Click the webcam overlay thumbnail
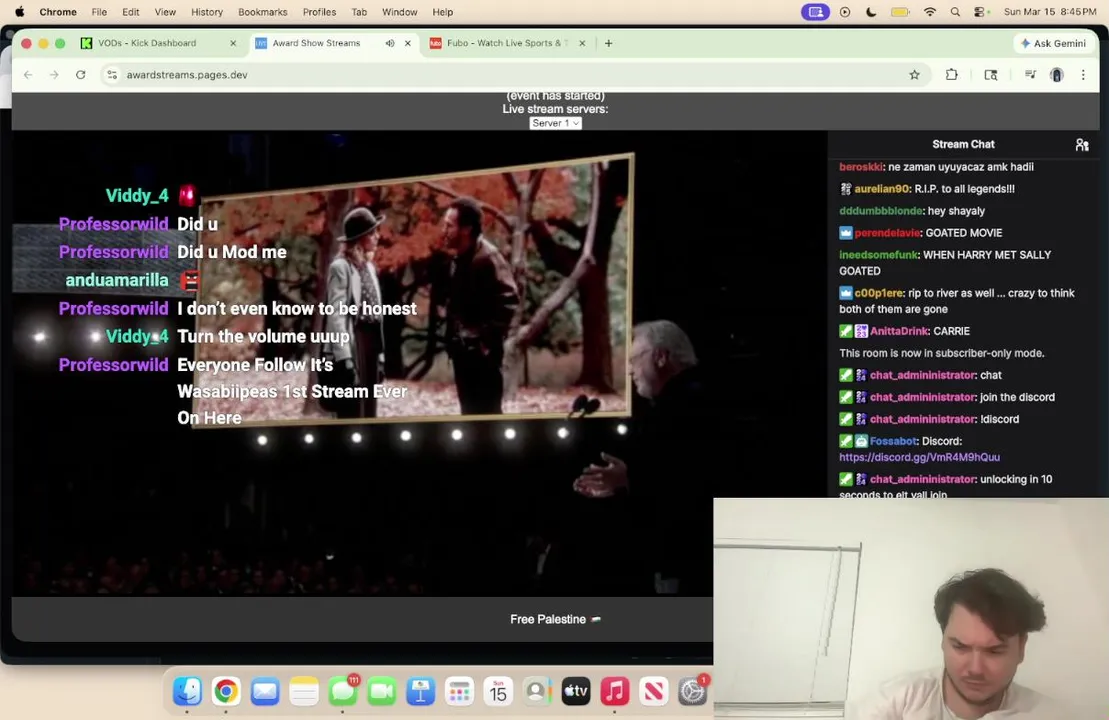The image size is (1109, 720). pos(911,609)
